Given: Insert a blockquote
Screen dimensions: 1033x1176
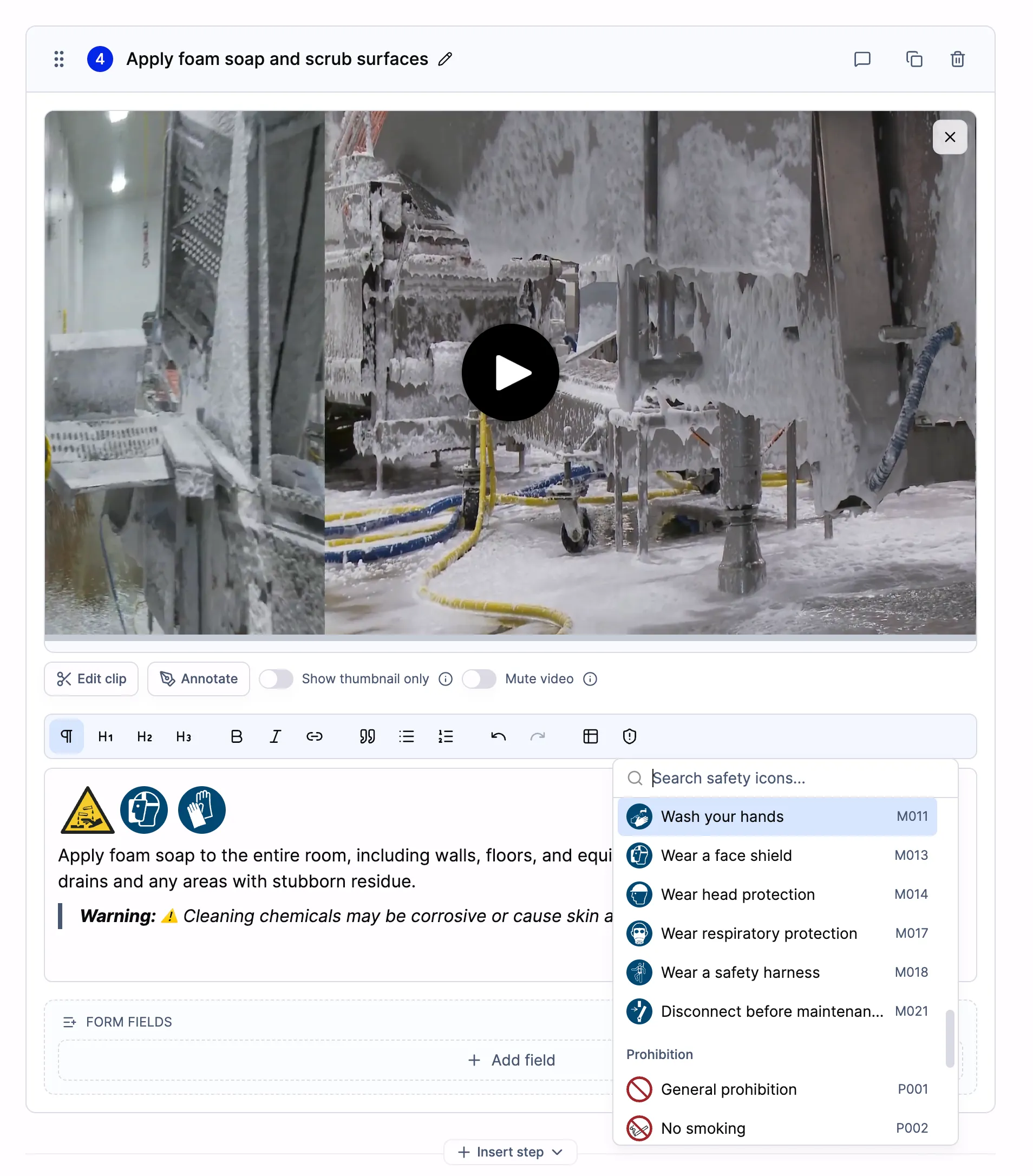Looking at the screenshot, I should click(368, 736).
